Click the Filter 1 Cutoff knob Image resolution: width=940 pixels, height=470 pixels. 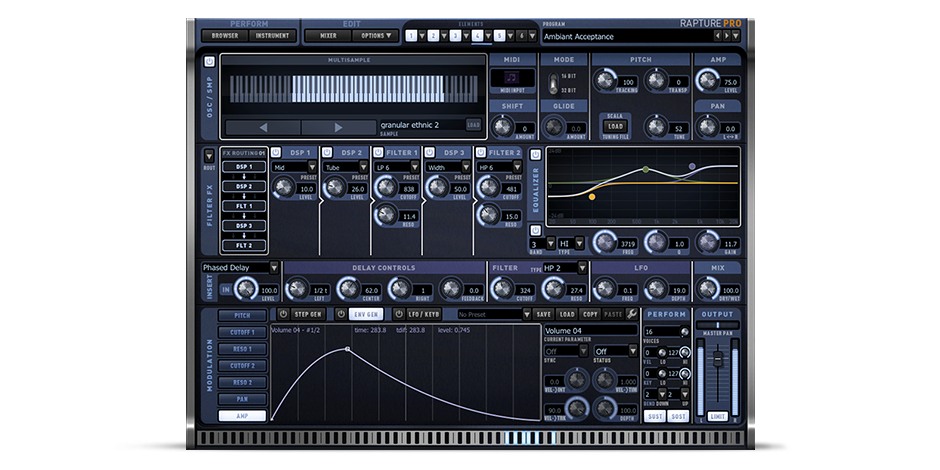point(386,188)
